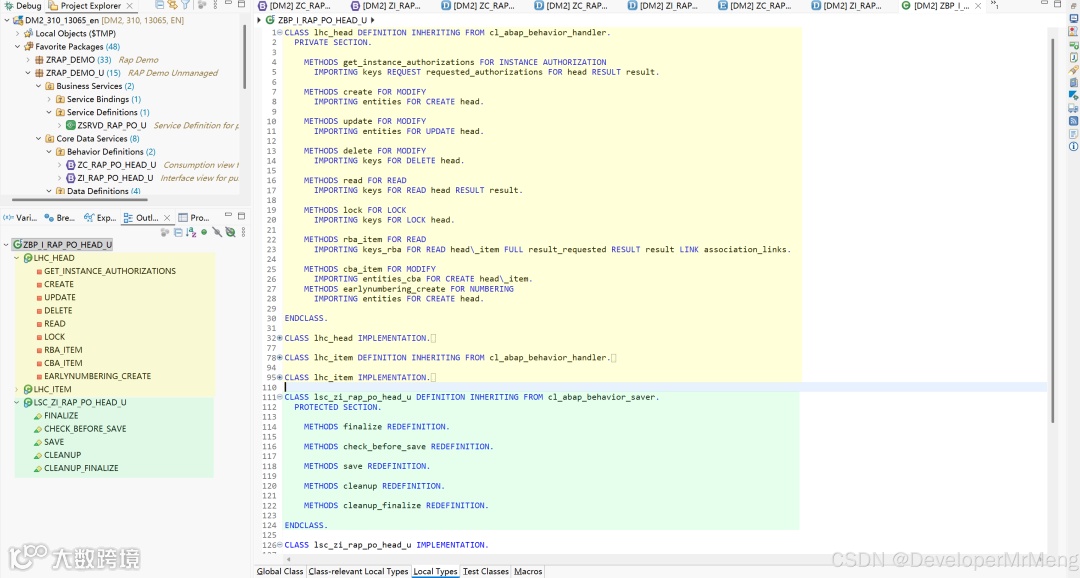
Task: Toggle Link with Editor in Project Explorer
Action: [172, 5]
